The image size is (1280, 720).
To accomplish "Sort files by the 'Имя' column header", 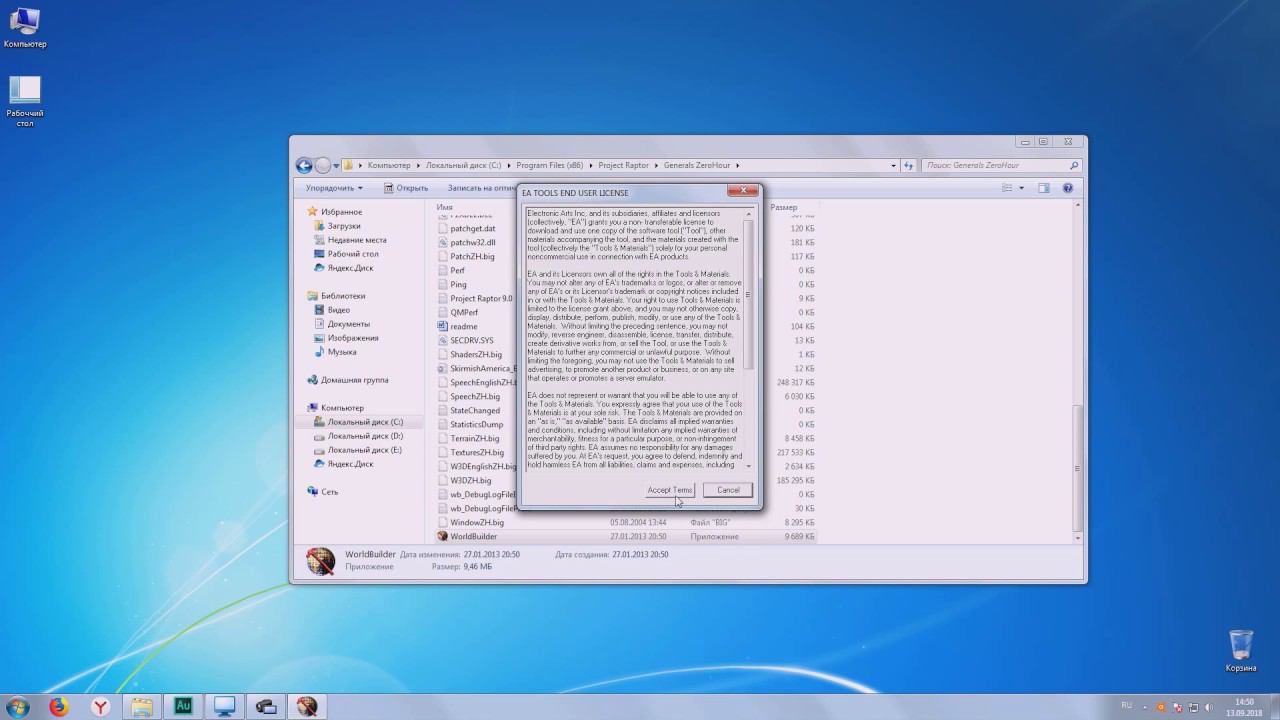I will point(445,207).
